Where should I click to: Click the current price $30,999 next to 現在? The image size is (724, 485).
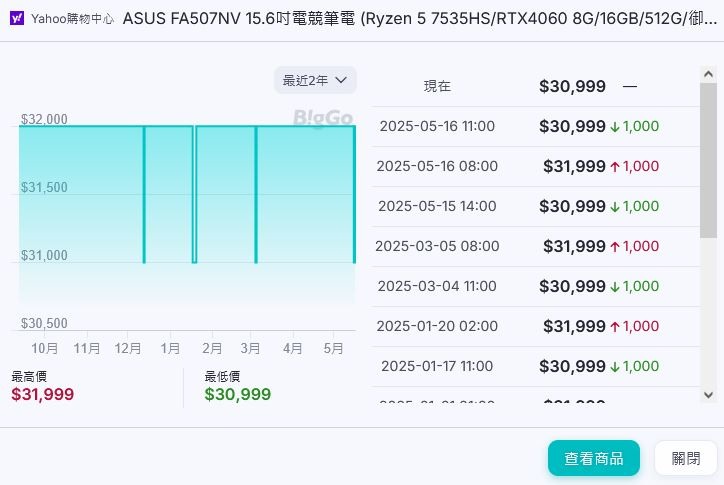[572, 86]
